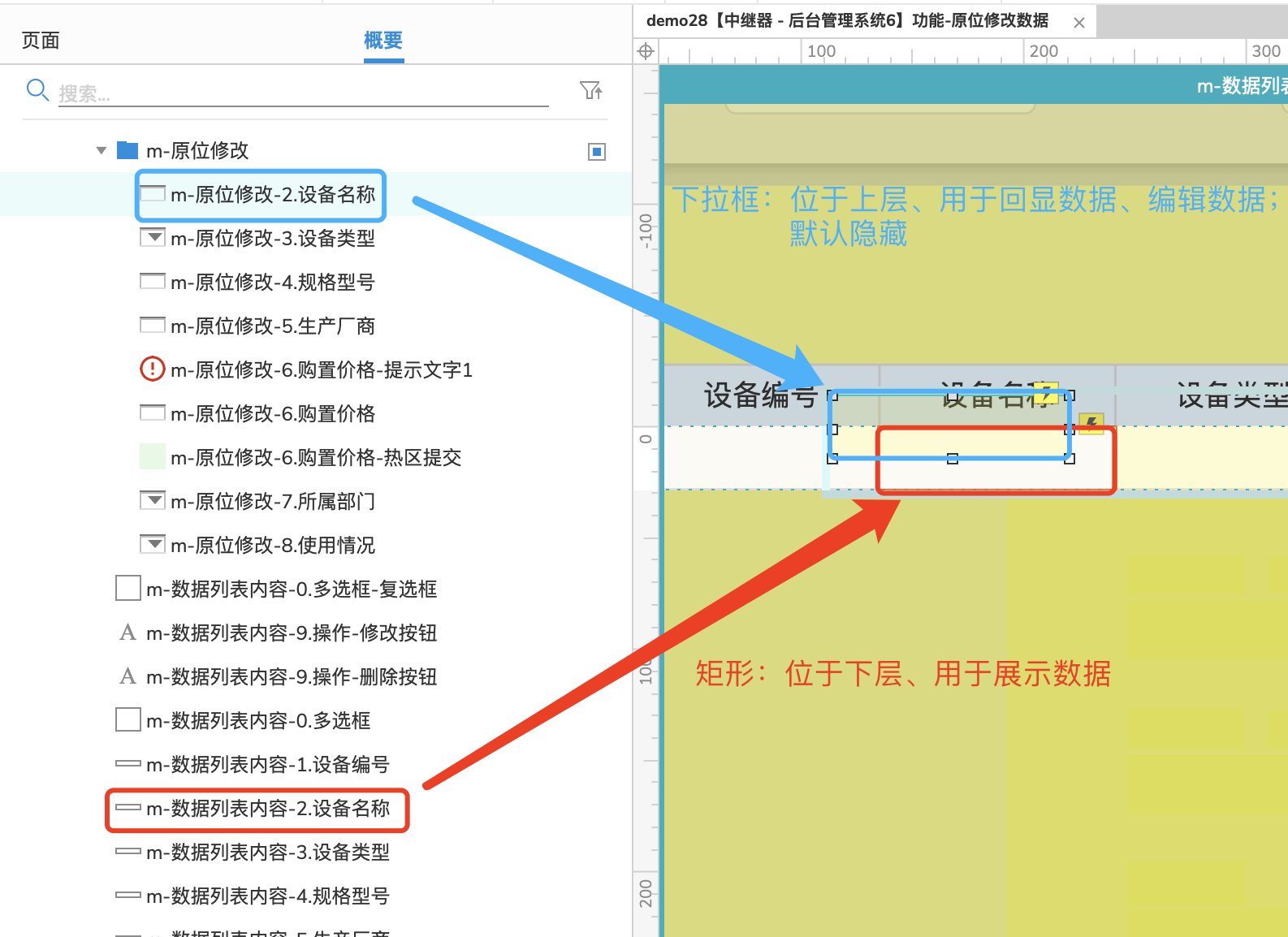The image size is (1288, 937).
Task: Select m-数据列表内容-9.操作-修改按钮 row
Action: 317,633
